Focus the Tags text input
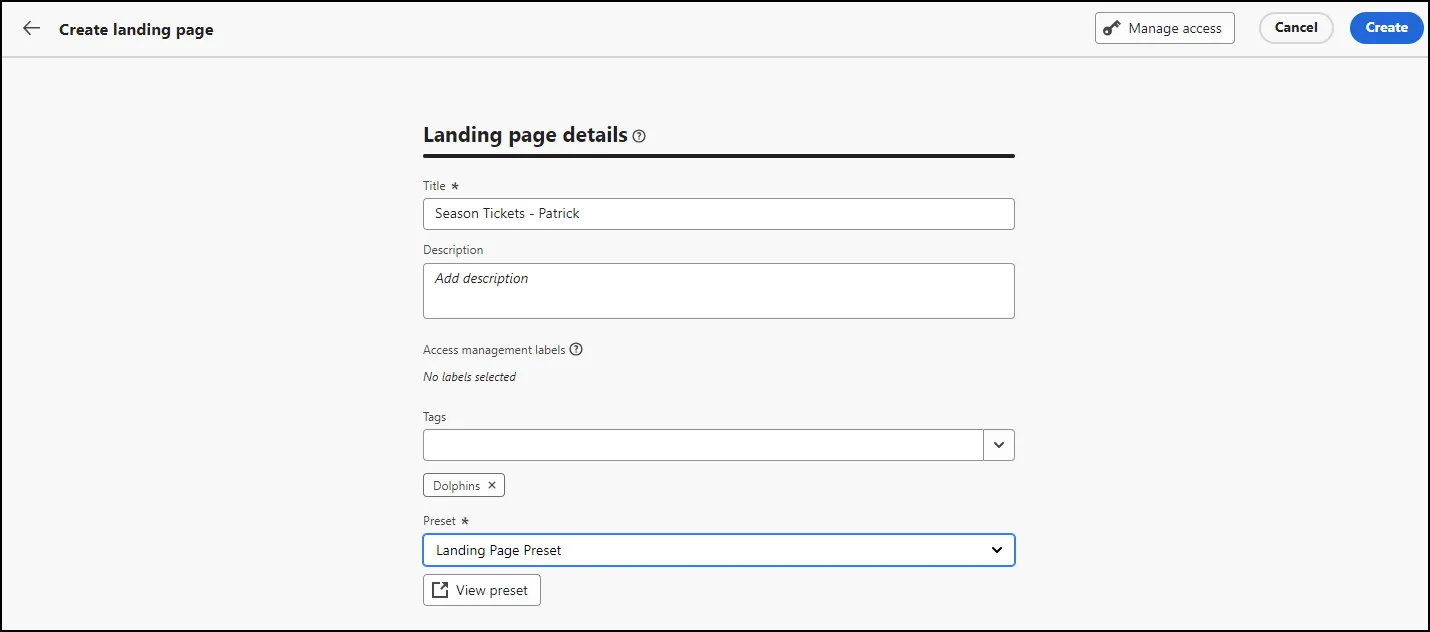The height and width of the screenshot is (632, 1430). 703,445
